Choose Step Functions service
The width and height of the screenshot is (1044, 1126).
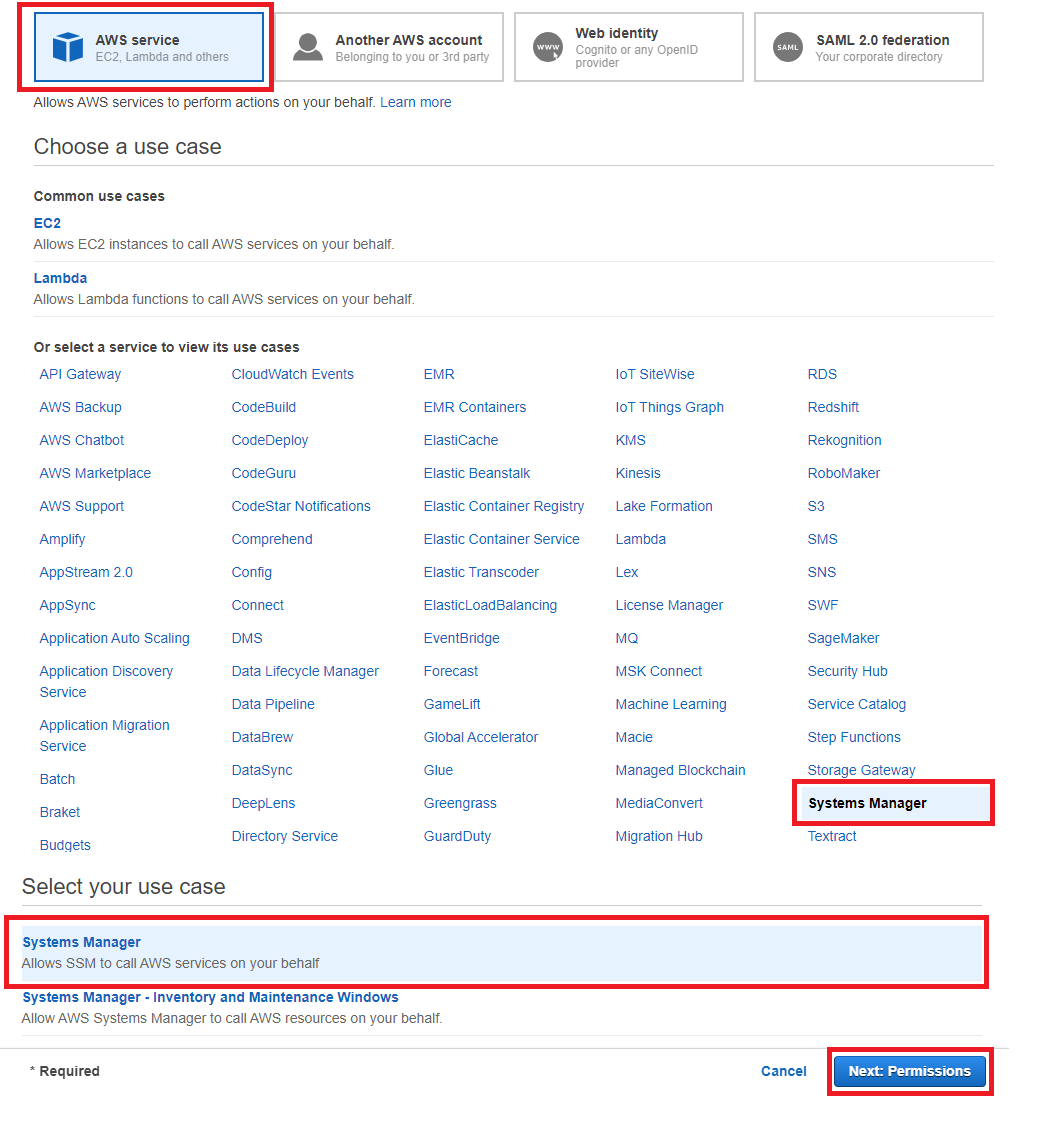[x=854, y=738]
